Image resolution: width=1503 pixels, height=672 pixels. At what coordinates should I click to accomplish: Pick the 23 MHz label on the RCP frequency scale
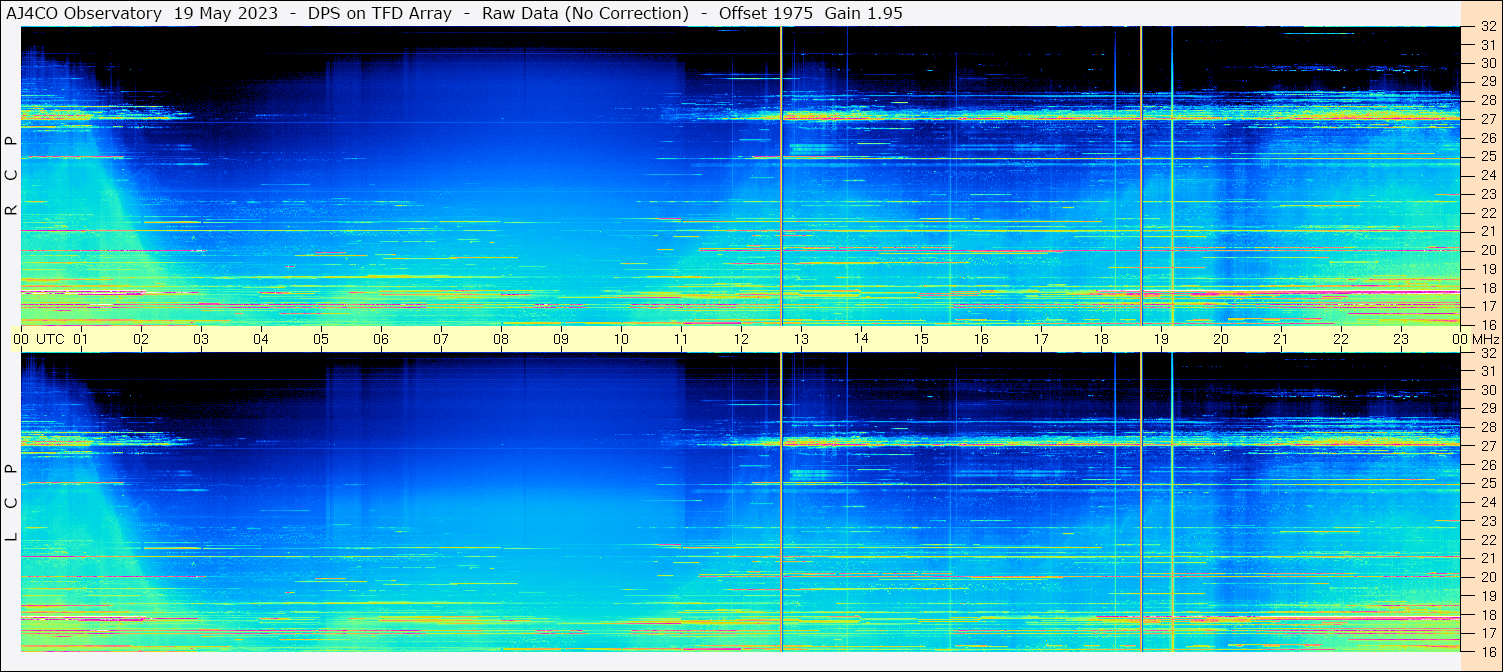click(1488, 194)
